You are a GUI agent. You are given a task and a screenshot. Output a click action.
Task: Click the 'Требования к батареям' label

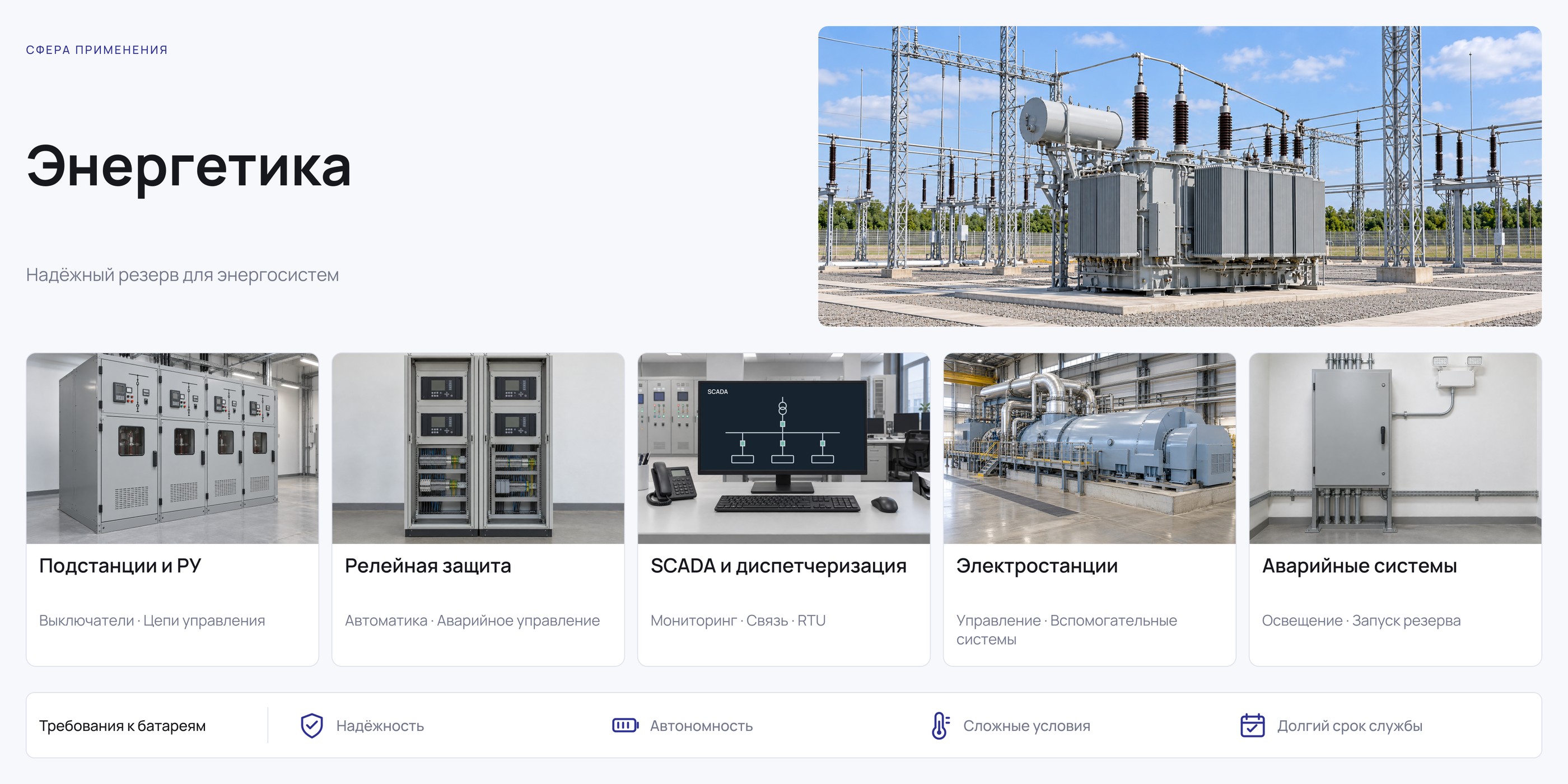click(x=122, y=726)
